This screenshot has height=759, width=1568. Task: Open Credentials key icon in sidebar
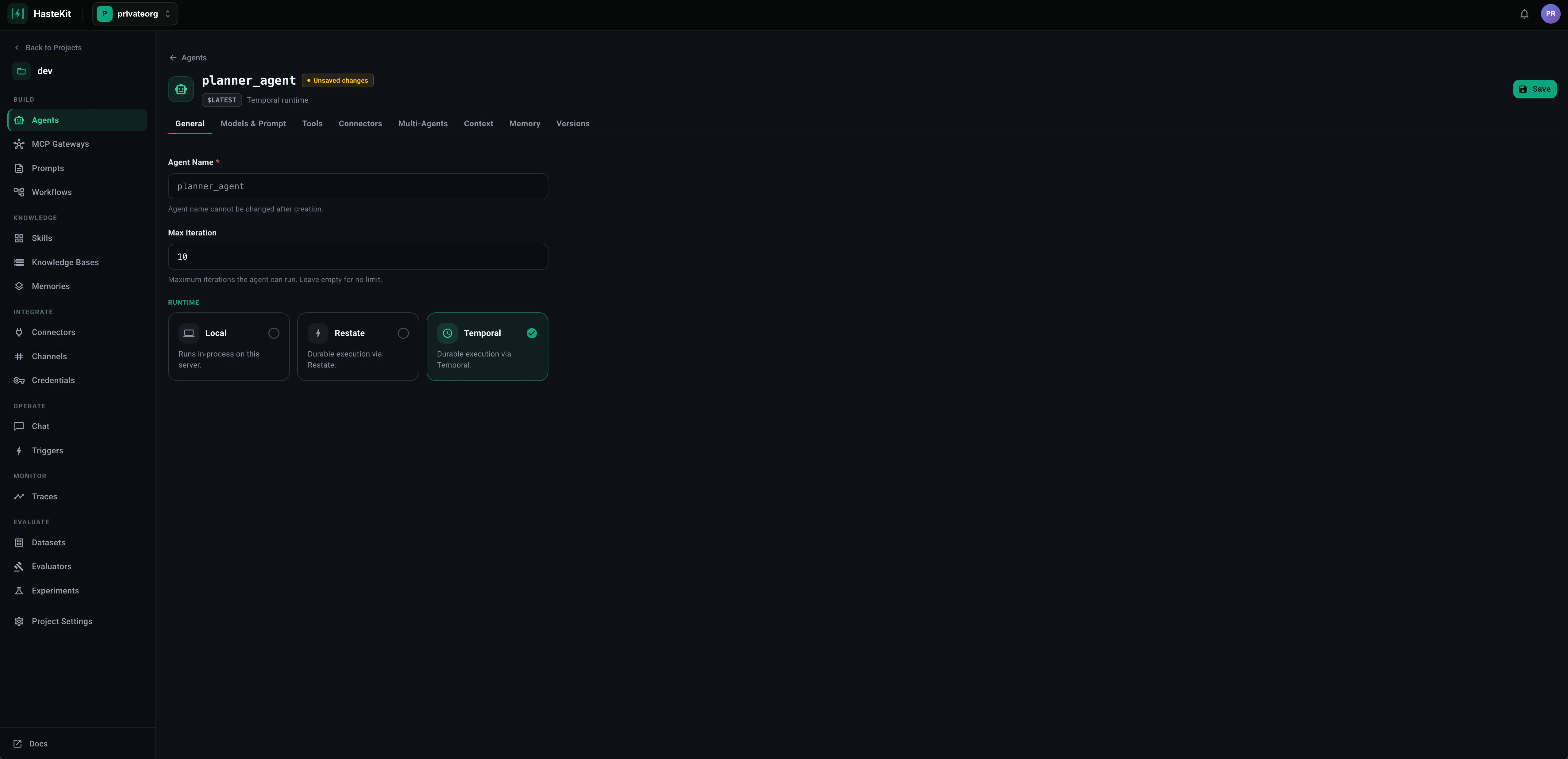click(x=19, y=381)
